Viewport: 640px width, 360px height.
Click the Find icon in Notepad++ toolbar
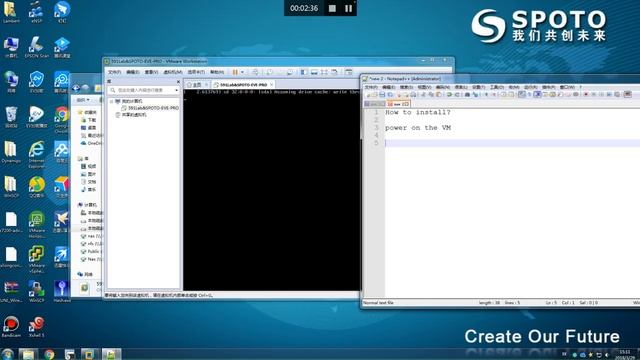pos(467,95)
